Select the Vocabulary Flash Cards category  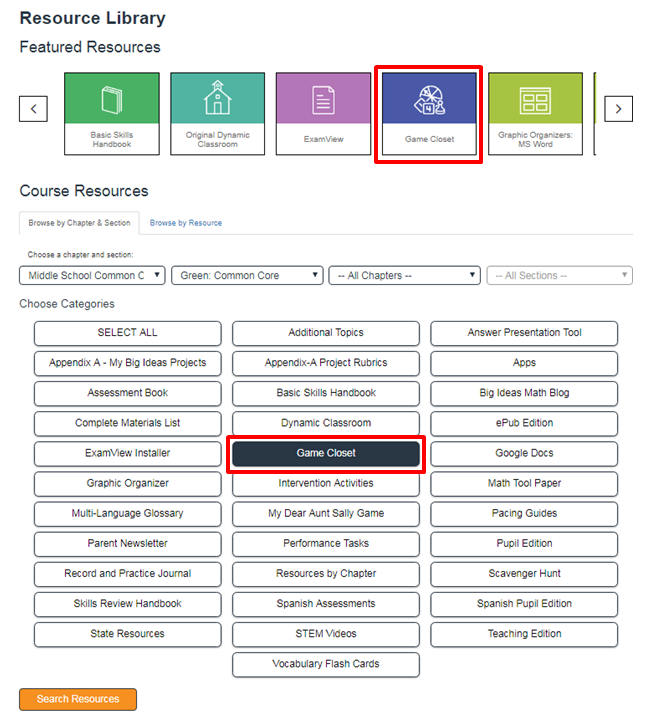326,664
